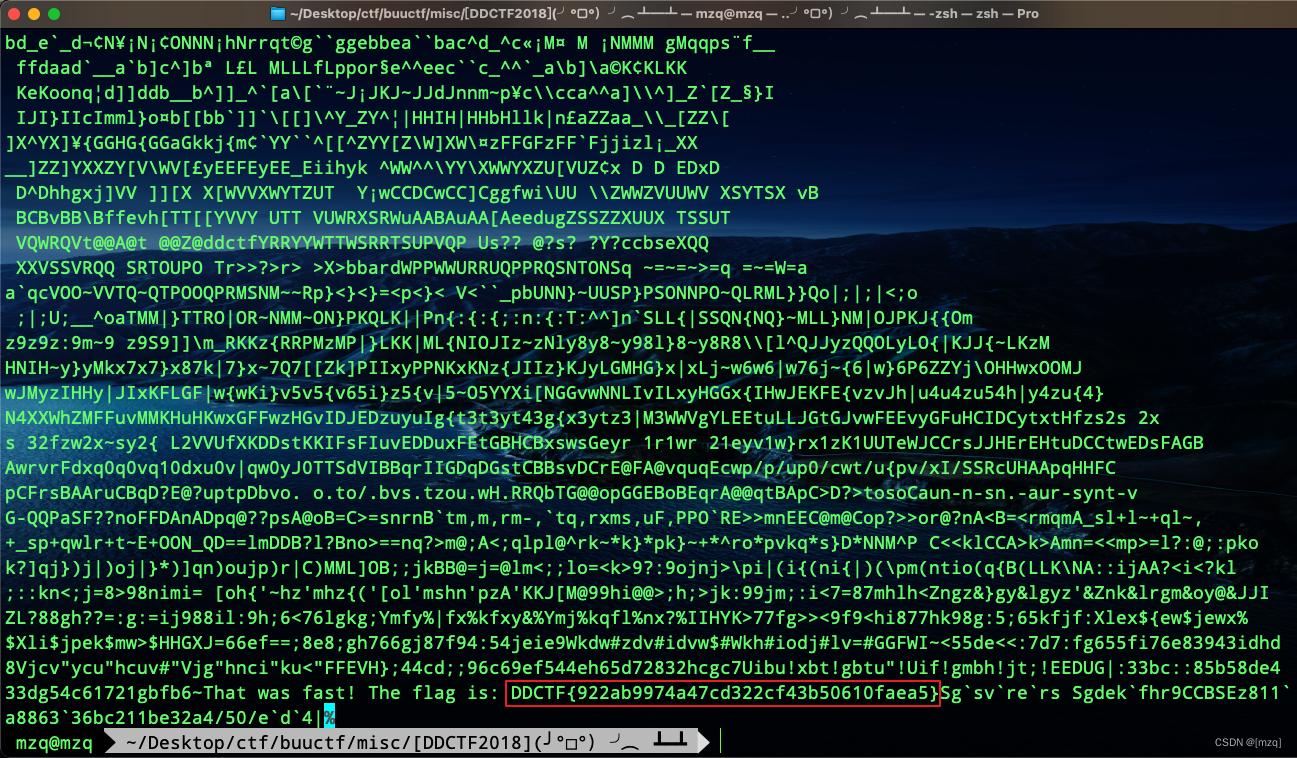Click the window title ending in "zsh — Pro"
Image resolution: width=1297 pixels, height=758 pixels.
663,14
